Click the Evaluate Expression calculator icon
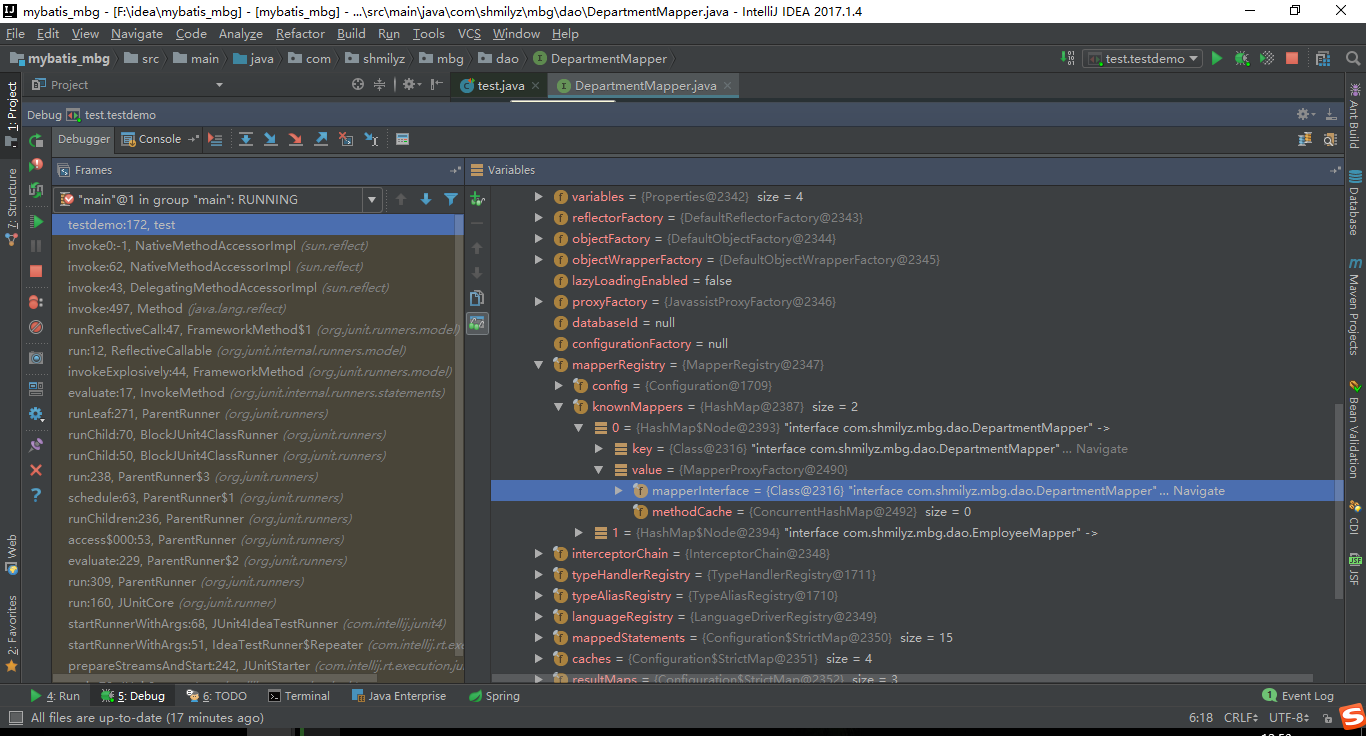This screenshot has height=736, width=1366. (402, 139)
